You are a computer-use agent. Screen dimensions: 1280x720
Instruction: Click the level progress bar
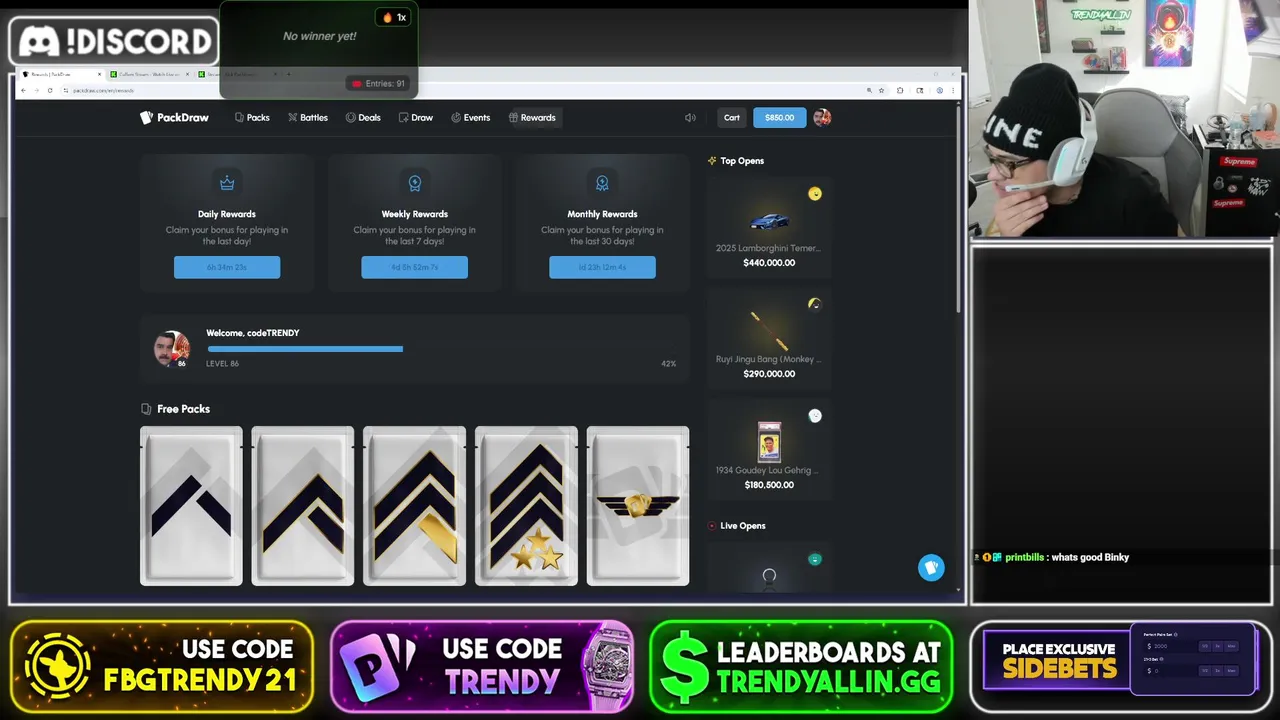pyautogui.click(x=442, y=349)
